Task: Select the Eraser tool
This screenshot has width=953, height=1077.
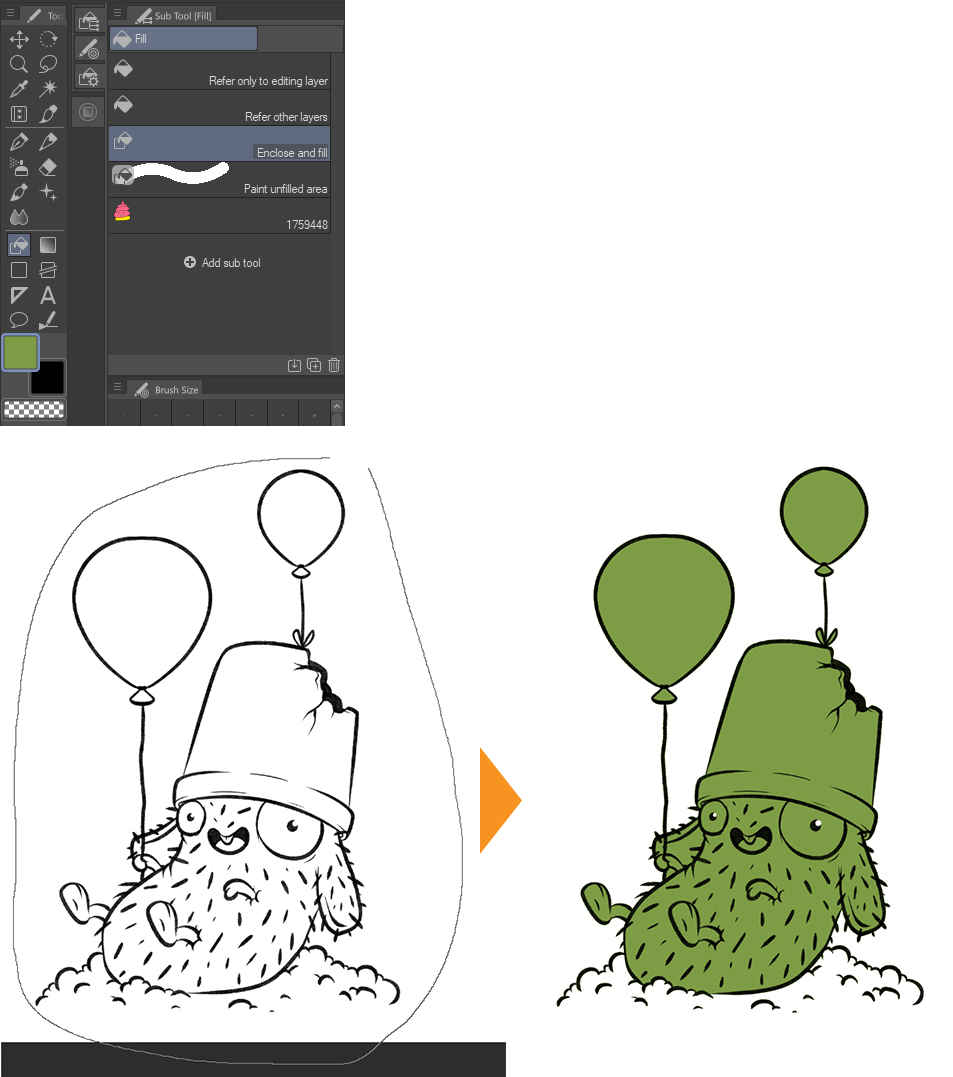Action: 48,167
